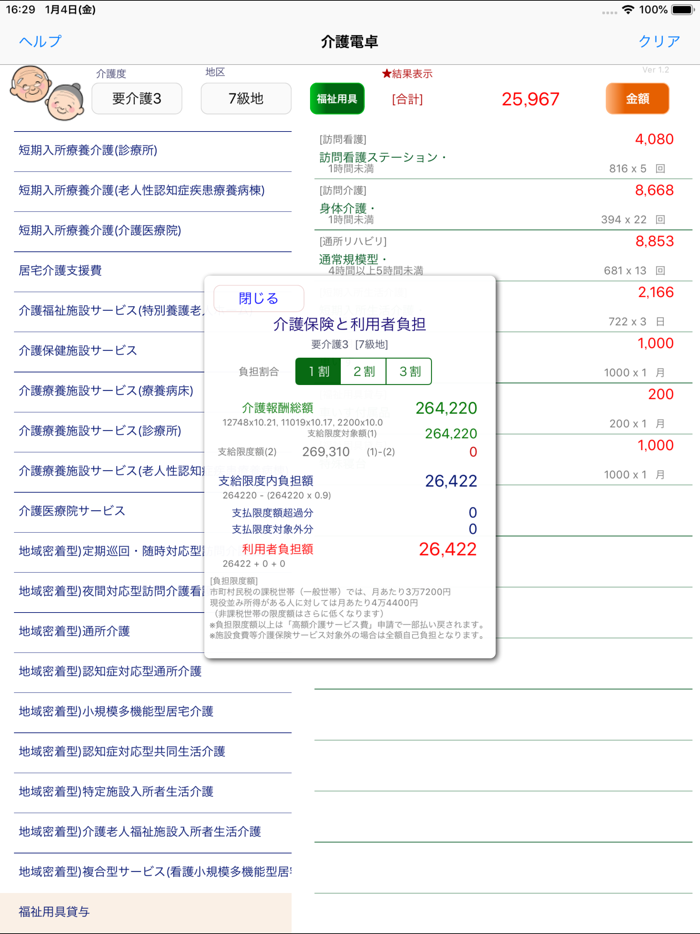Select 地域密着型)認知症対応型共同生活介護

(153, 752)
